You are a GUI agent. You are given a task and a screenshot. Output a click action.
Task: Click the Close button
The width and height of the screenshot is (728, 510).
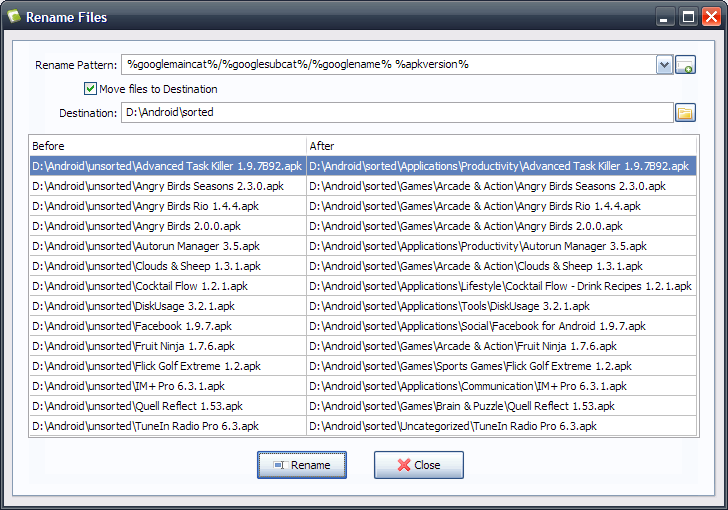click(419, 465)
